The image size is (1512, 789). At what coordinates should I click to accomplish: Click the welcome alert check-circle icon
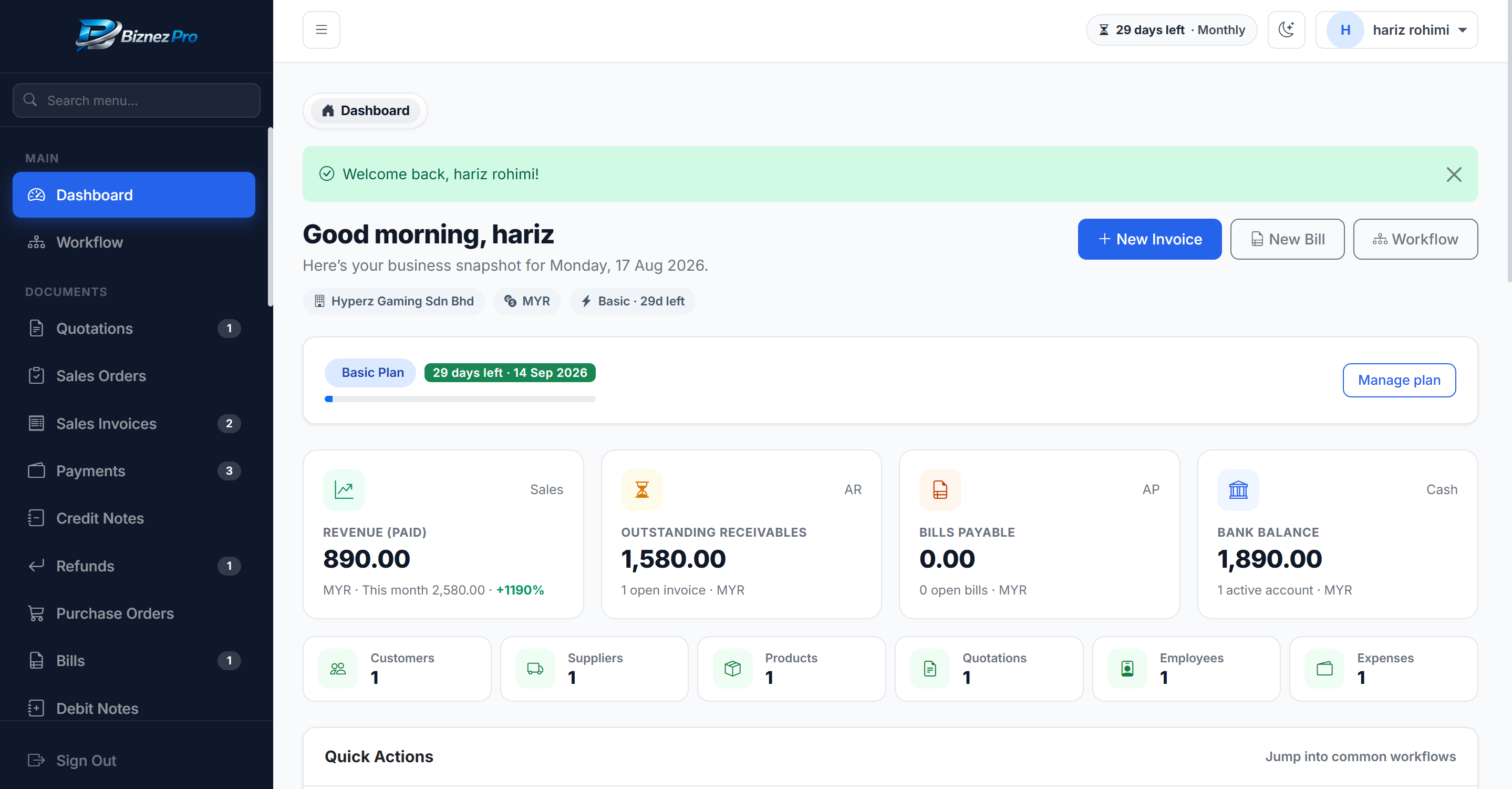(326, 173)
